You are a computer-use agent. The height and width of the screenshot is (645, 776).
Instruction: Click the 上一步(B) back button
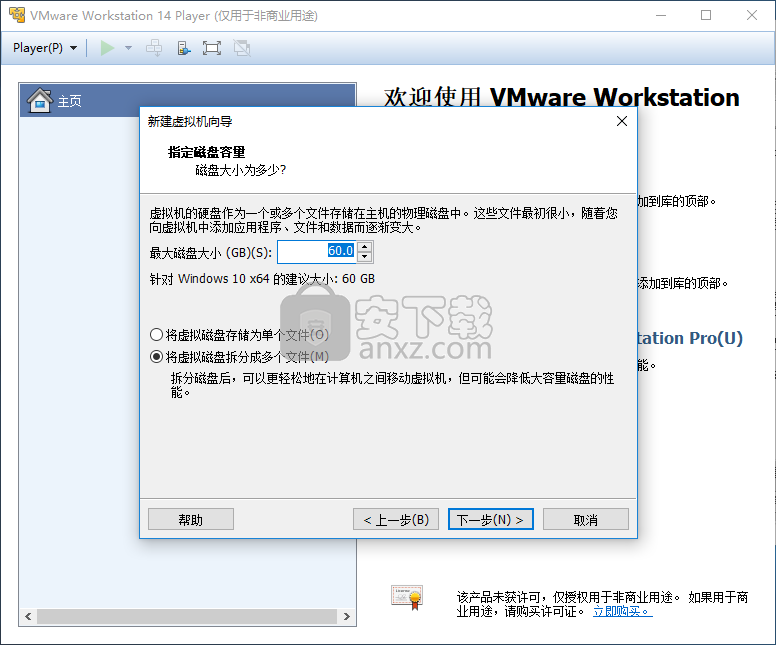click(x=395, y=519)
